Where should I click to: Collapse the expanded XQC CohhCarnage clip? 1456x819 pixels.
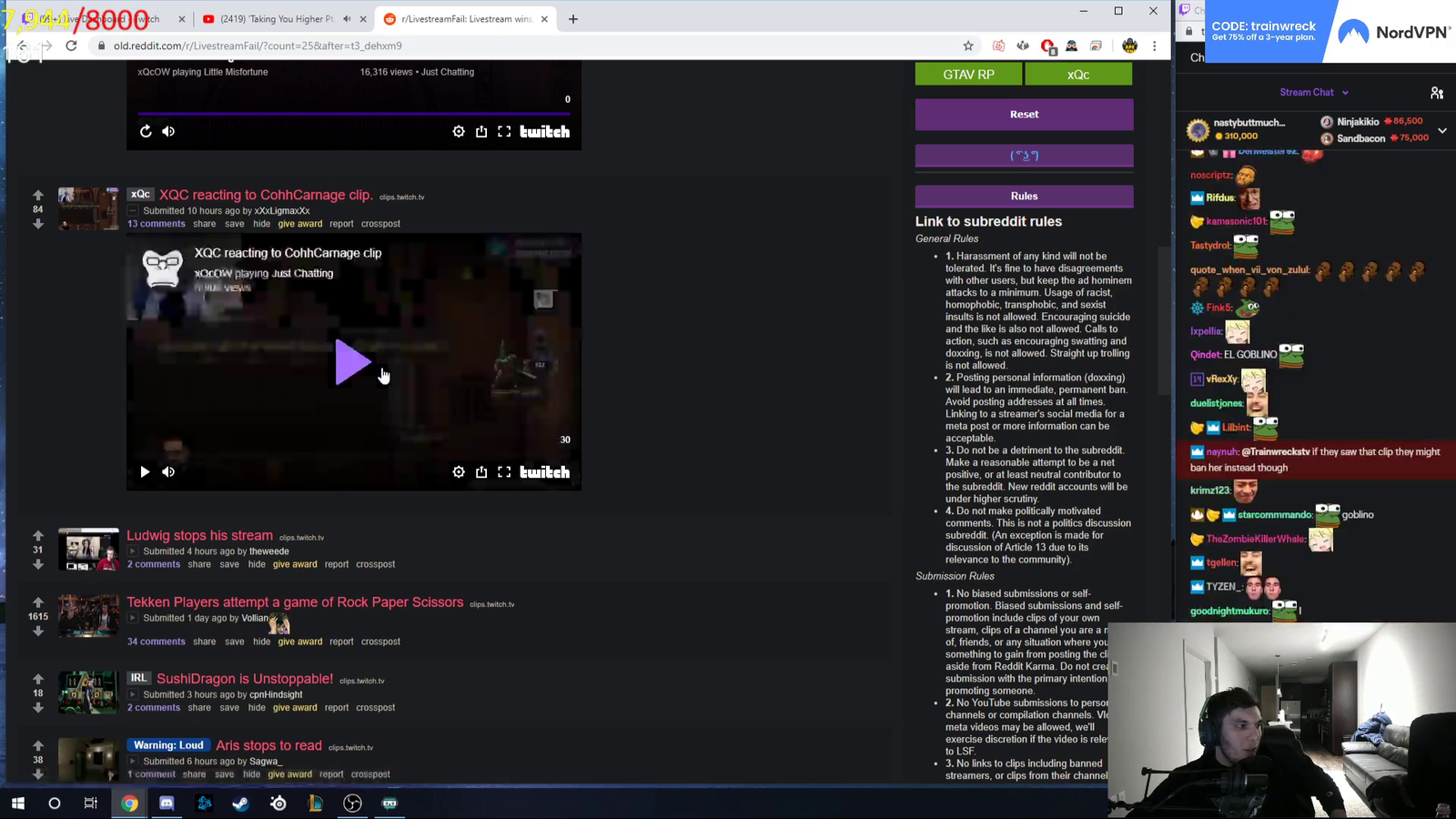coord(133,210)
